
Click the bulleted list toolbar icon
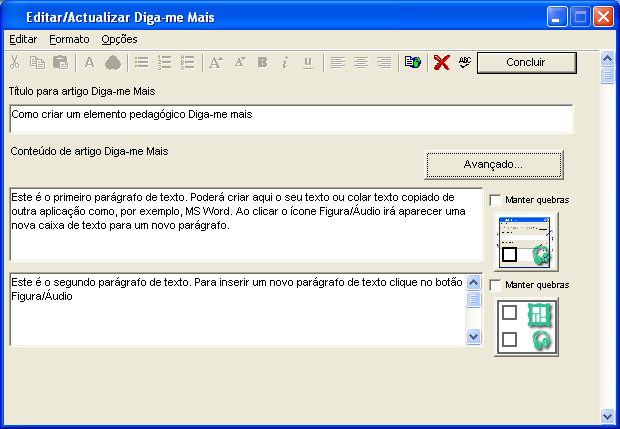[x=142, y=63]
